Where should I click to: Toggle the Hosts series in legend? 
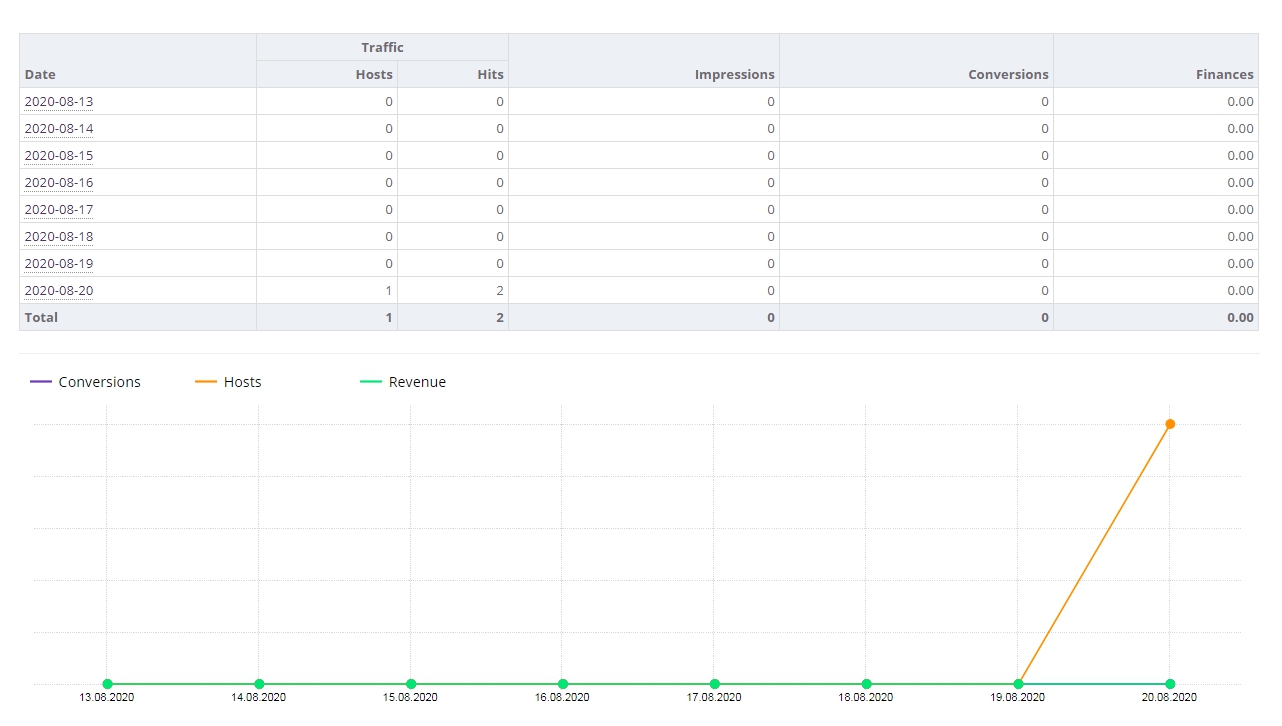pyautogui.click(x=229, y=382)
